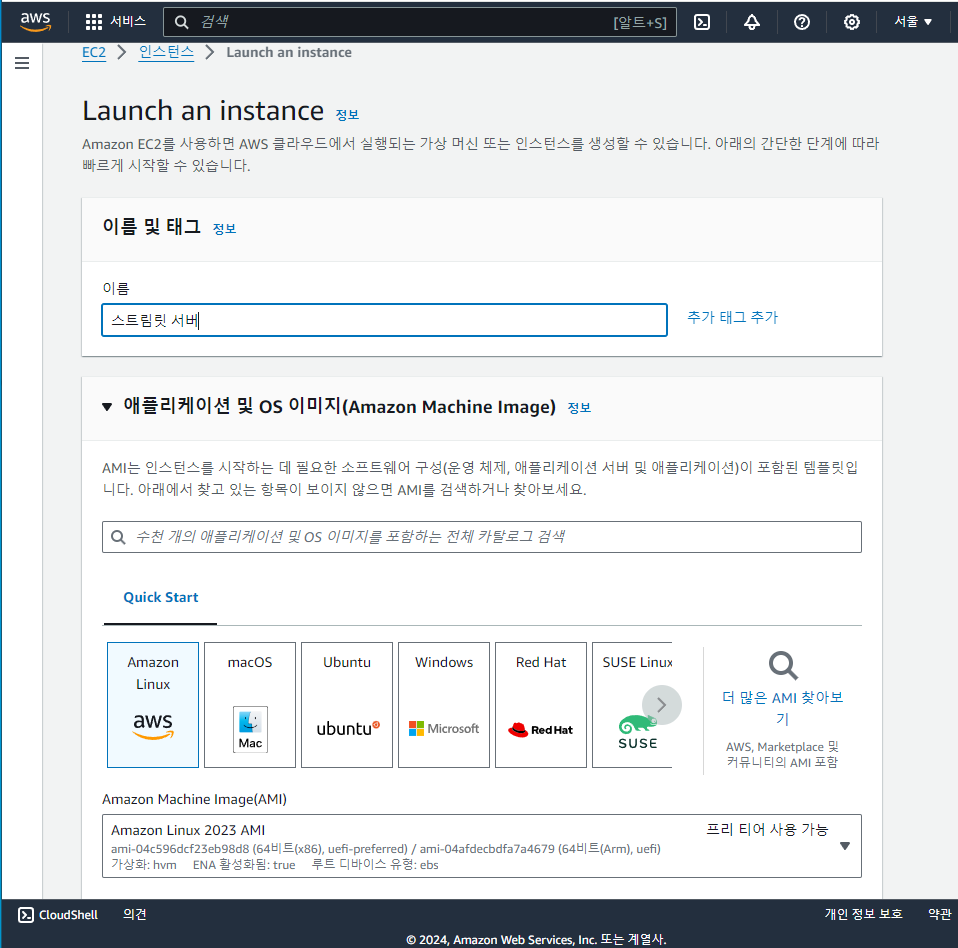Open 정보 link next to Amazon Machine Image heading
This screenshot has height=948, width=958.
pyautogui.click(x=579, y=408)
